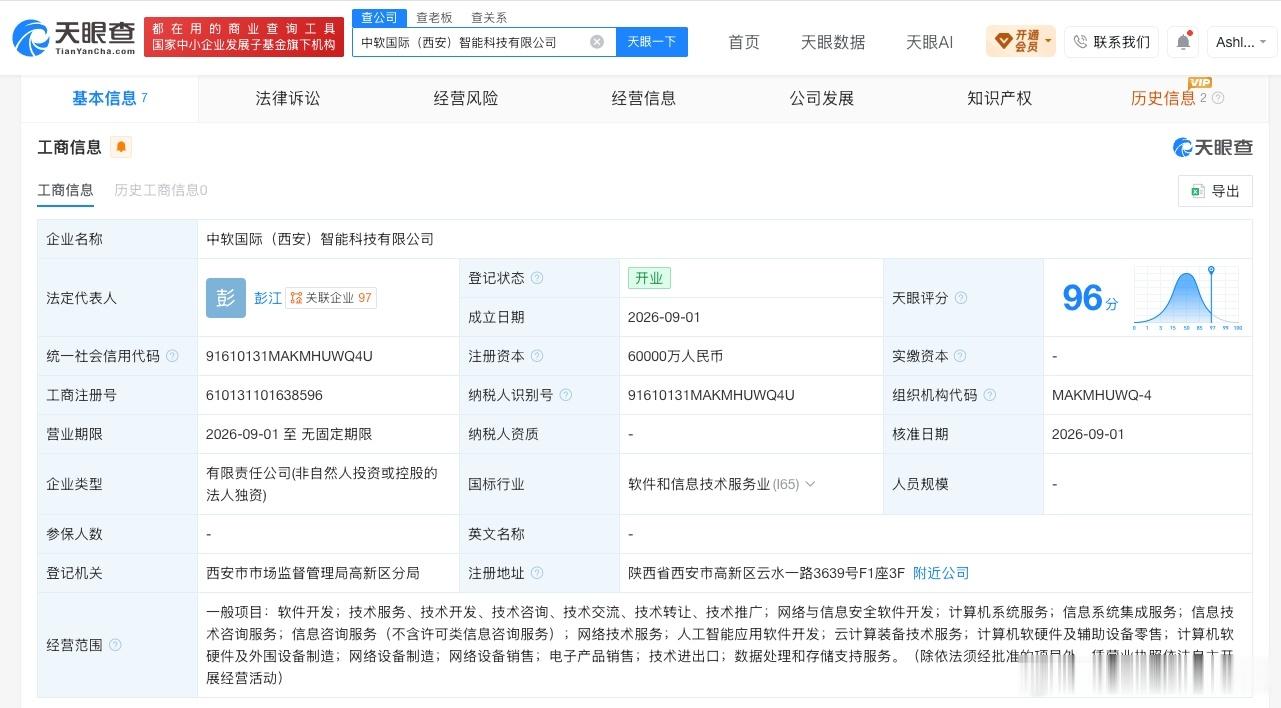The image size is (1281, 708).
Task: Click help icon beside 组织机构代码
Action: 990,395
